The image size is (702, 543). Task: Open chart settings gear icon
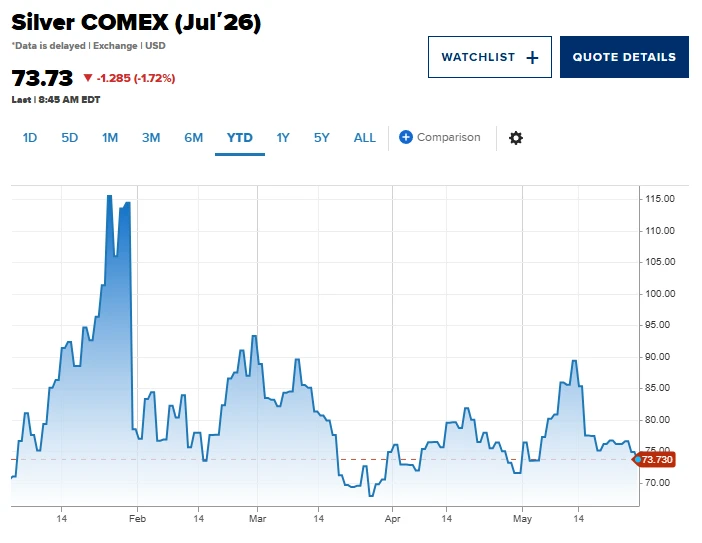click(x=516, y=138)
